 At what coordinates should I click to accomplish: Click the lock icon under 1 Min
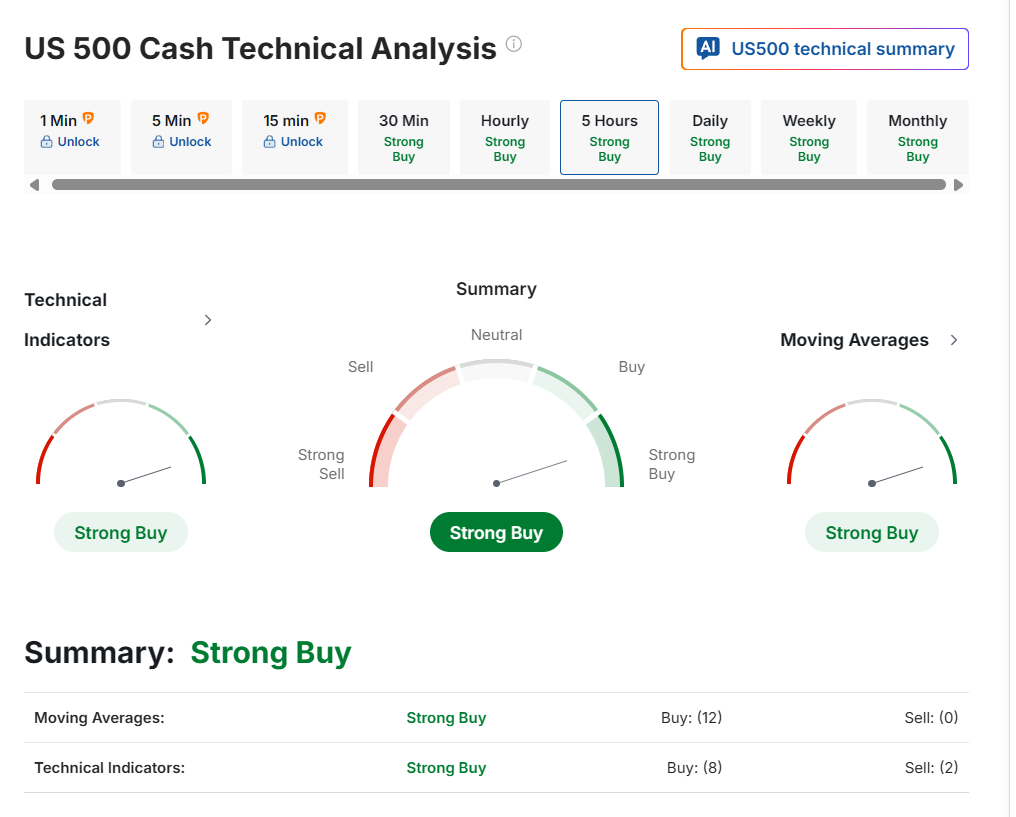tap(46, 142)
